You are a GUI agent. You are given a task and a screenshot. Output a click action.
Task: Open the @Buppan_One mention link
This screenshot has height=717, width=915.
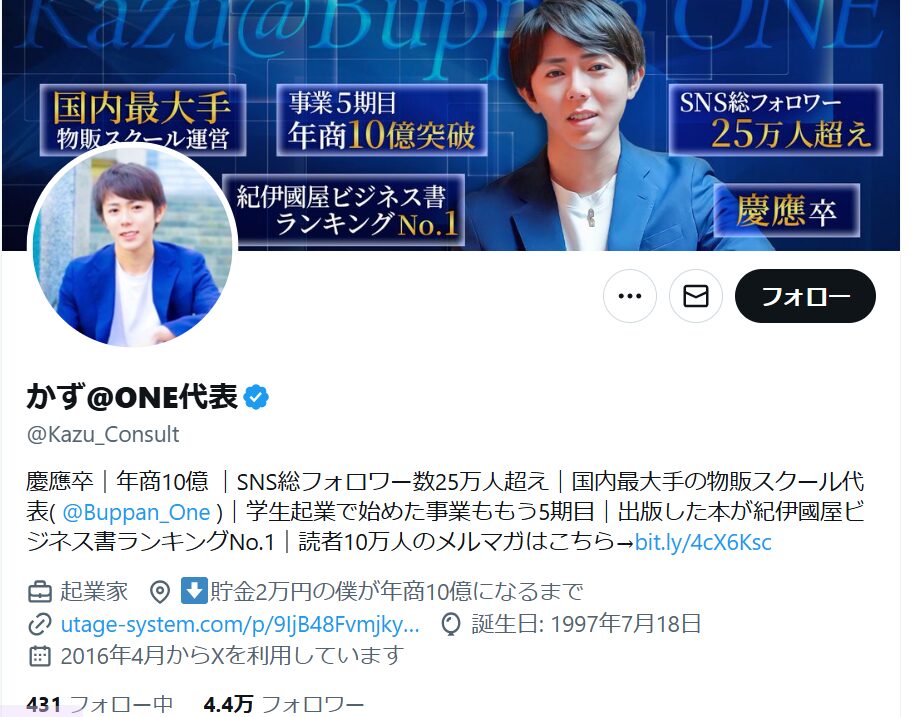pos(136,512)
